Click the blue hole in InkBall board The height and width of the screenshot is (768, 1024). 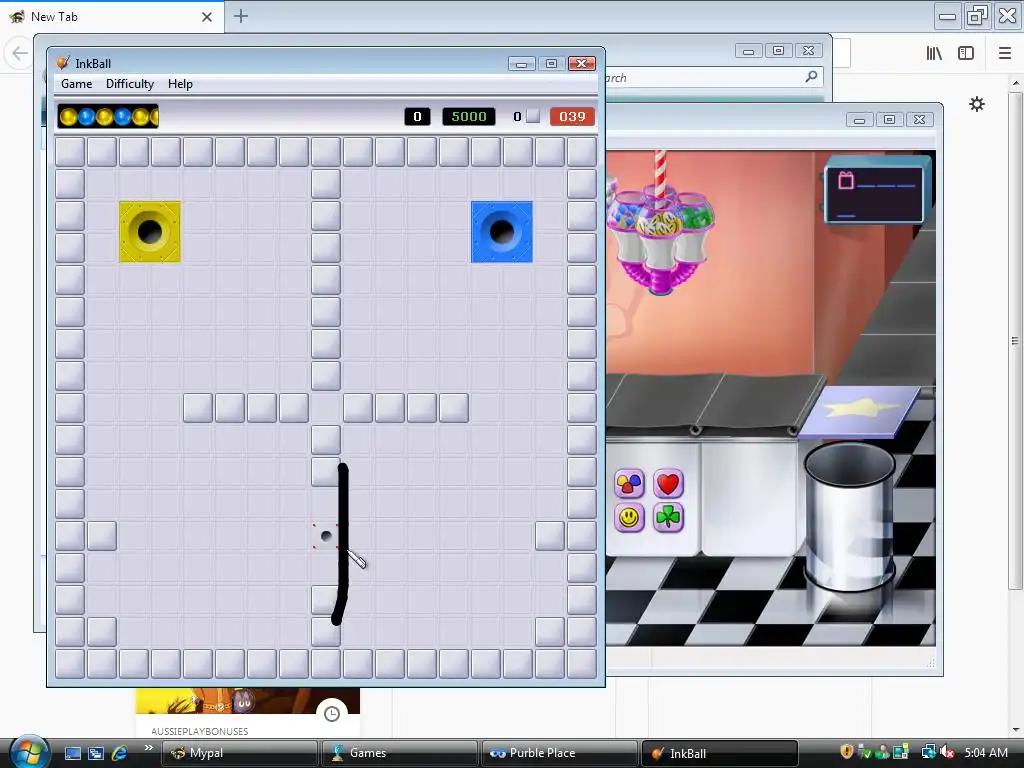click(502, 232)
